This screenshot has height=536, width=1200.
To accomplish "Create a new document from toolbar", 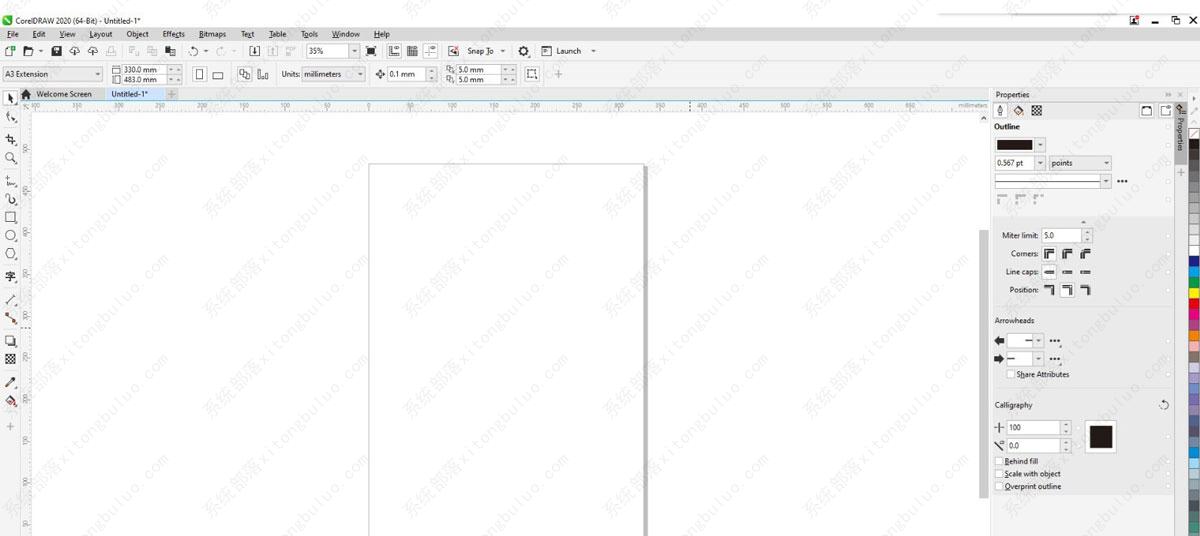I will coord(10,51).
